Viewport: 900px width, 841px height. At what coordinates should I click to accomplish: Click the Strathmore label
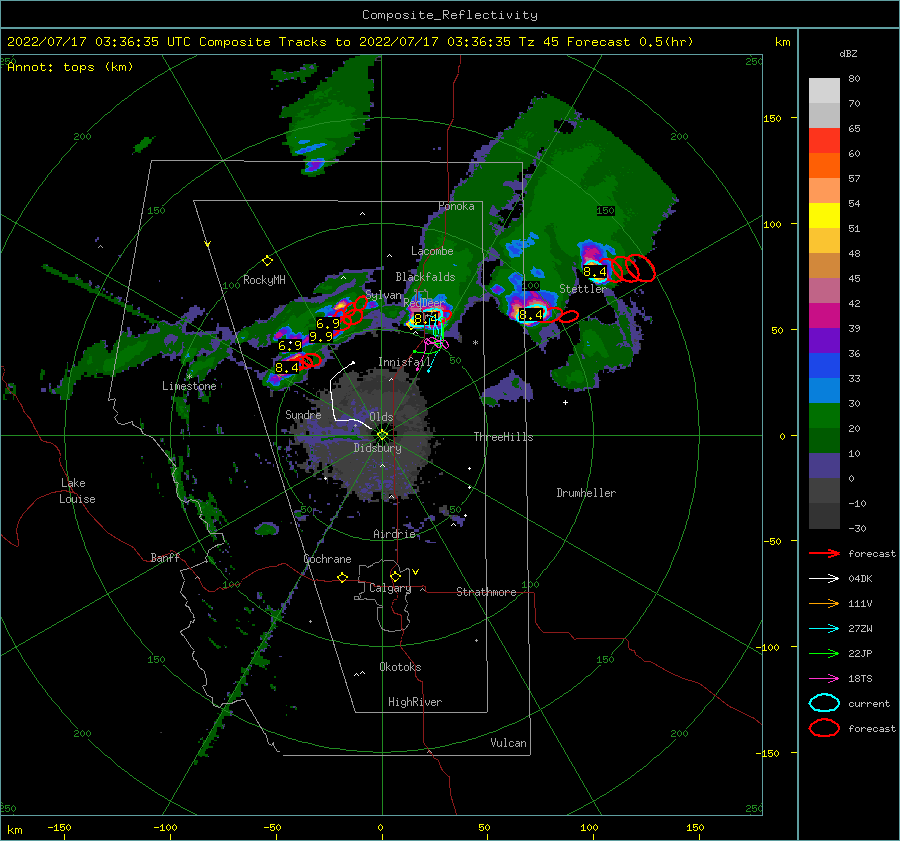[486, 592]
